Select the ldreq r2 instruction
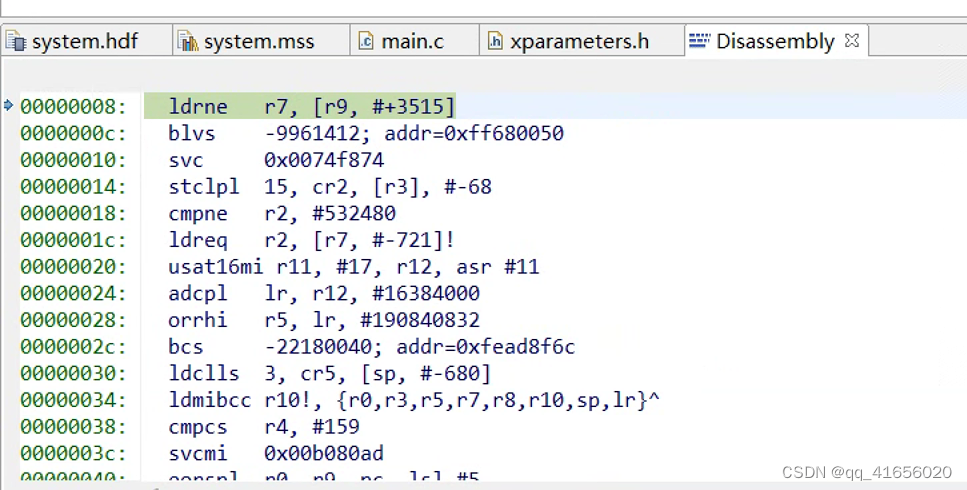Image resolution: width=967 pixels, height=490 pixels. pos(311,240)
